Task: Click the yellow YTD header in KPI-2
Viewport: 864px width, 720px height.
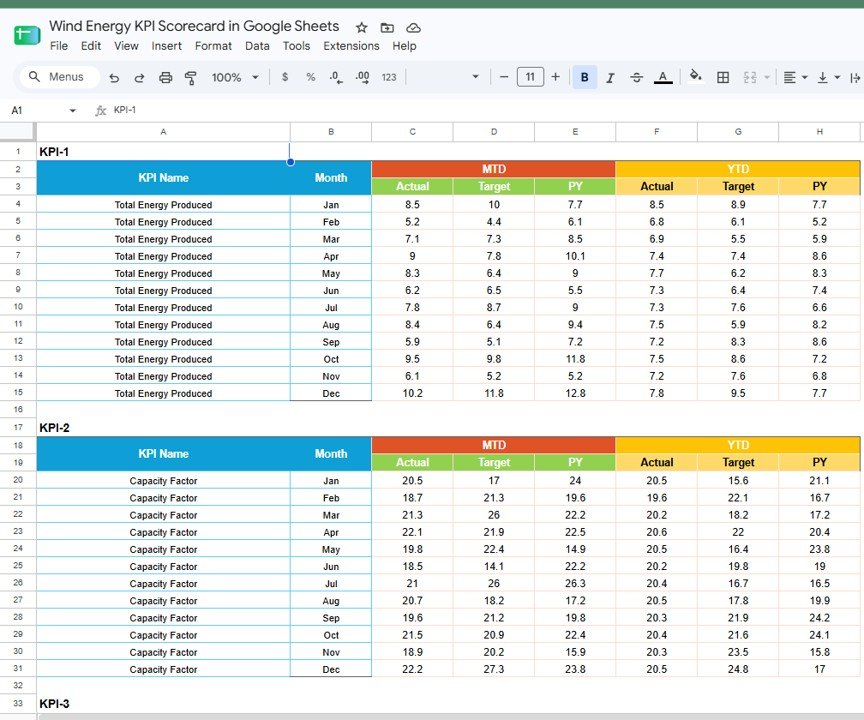Action: pyautogui.click(x=738, y=445)
